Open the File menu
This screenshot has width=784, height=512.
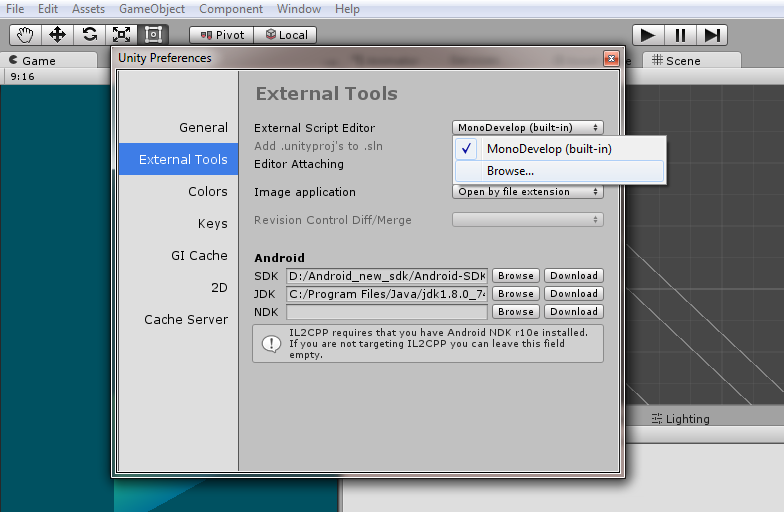pyautogui.click(x=15, y=9)
